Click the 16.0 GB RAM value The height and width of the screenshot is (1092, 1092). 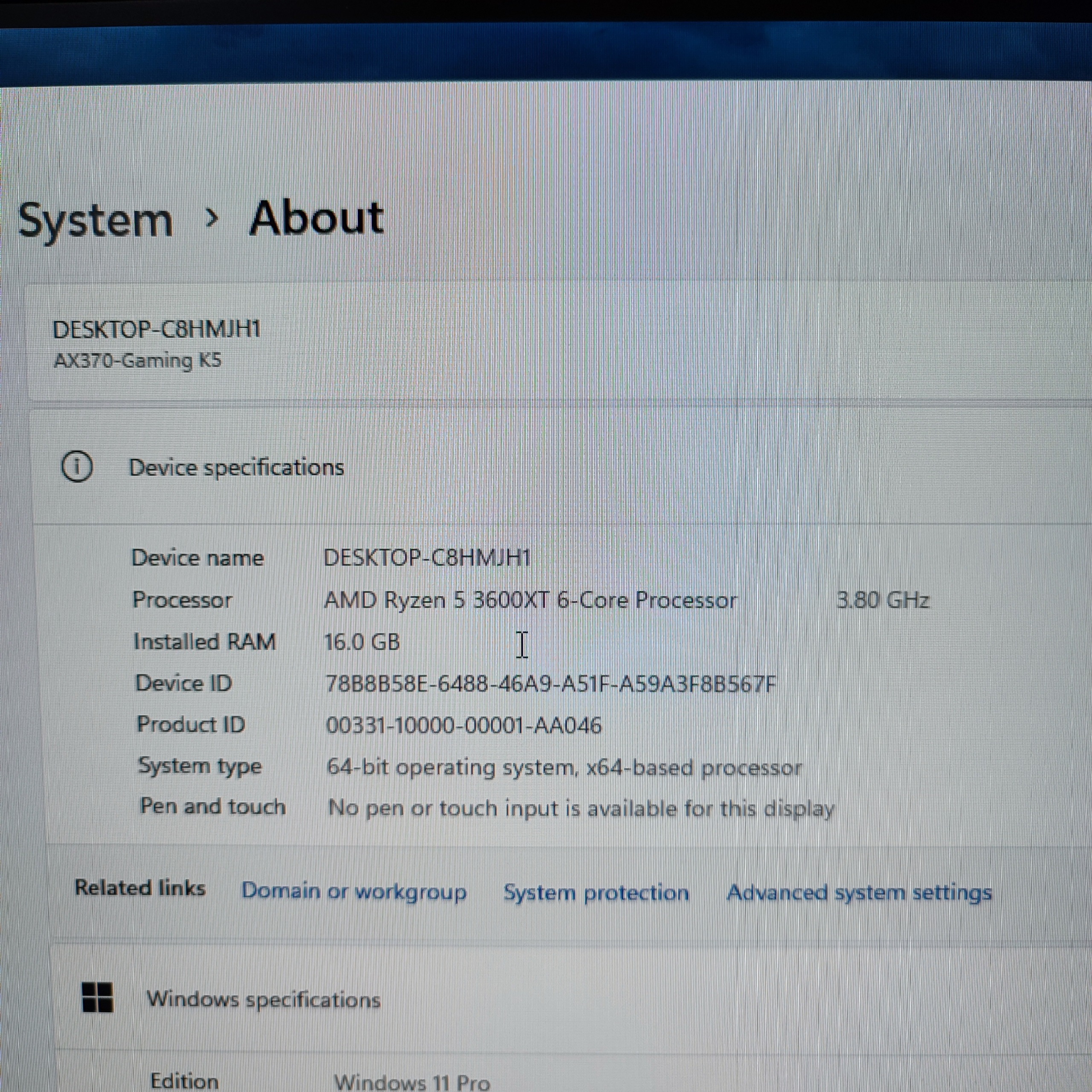tap(362, 642)
